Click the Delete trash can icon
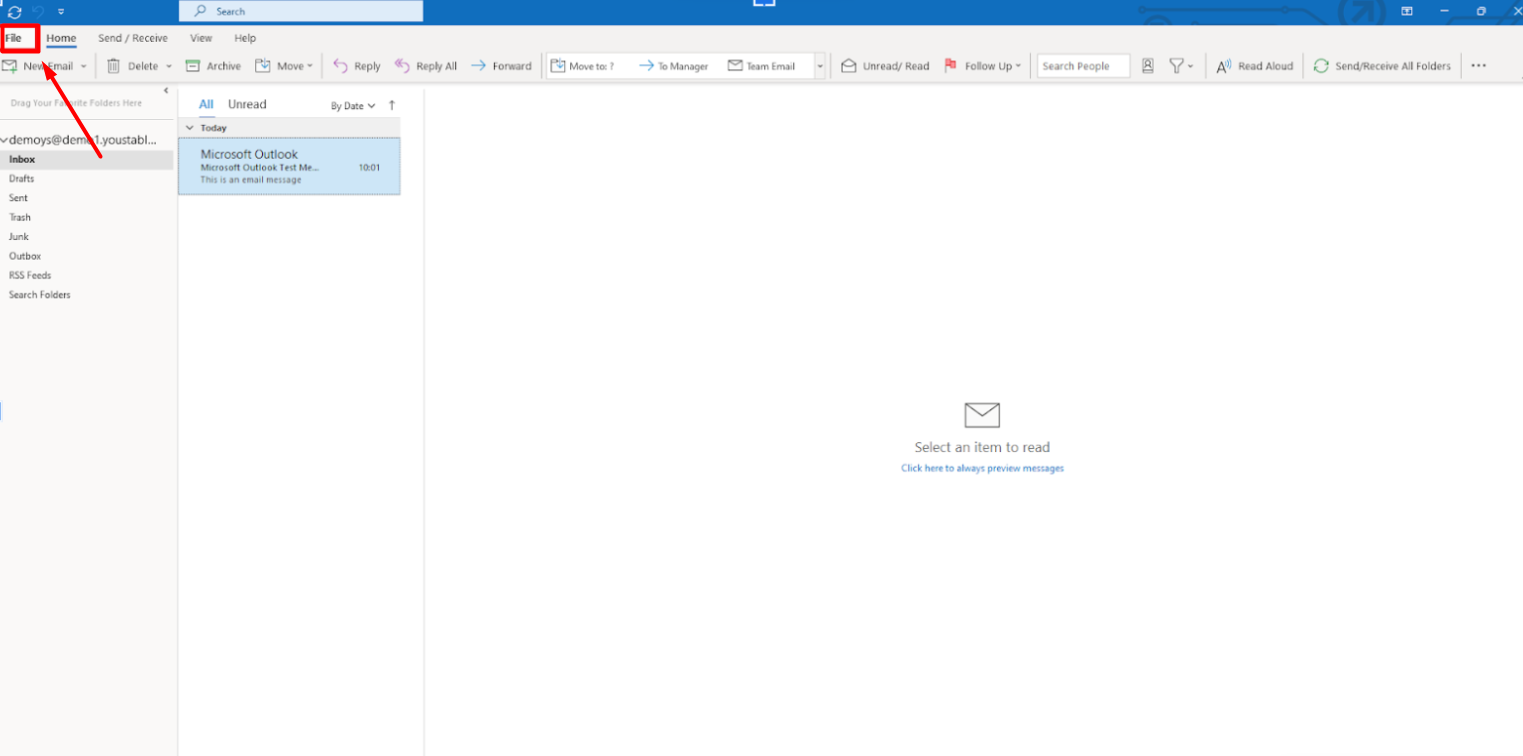The image size is (1523, 756). click(113, 66)
